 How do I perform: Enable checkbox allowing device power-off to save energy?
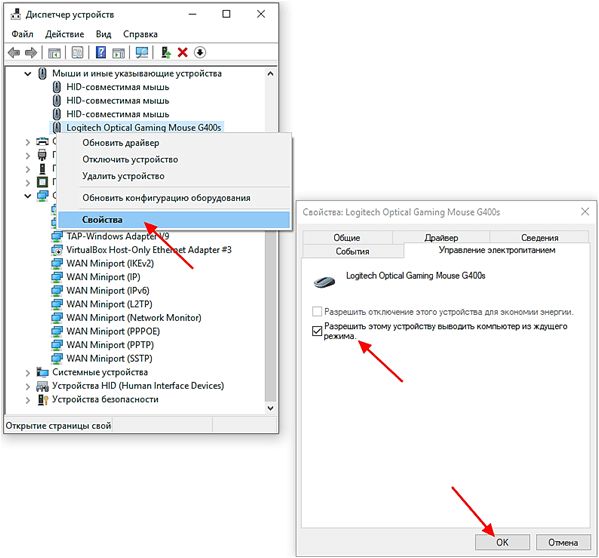(317, 312)
